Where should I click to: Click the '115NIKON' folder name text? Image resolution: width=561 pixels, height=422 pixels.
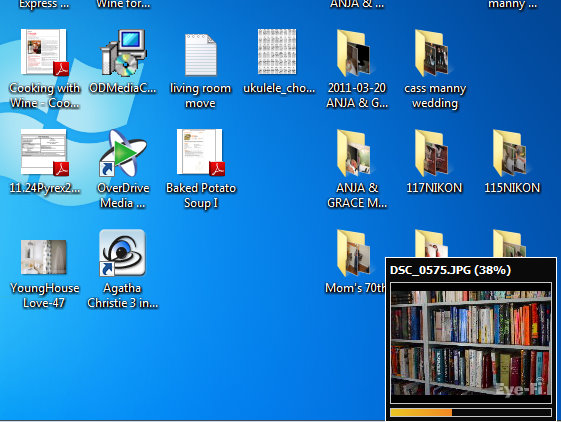pos(512,188)
